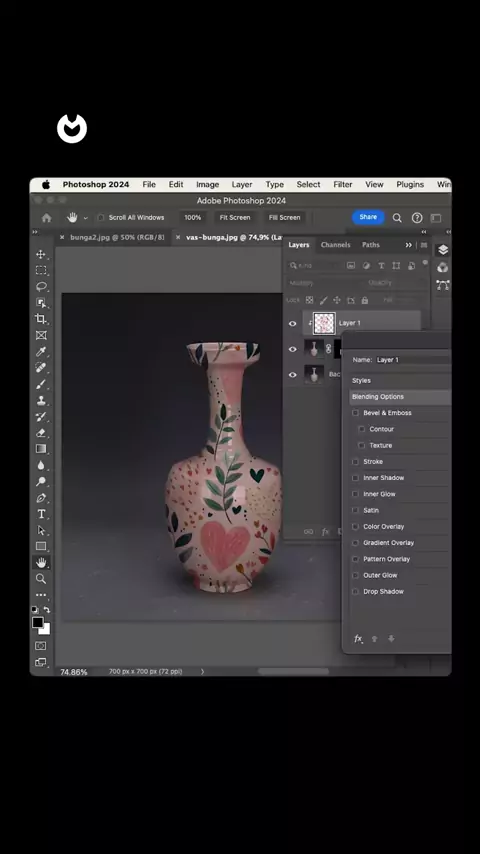Enable the Stroke checkbox
This screenshot has width=480, height=854.
click(355, 462)
